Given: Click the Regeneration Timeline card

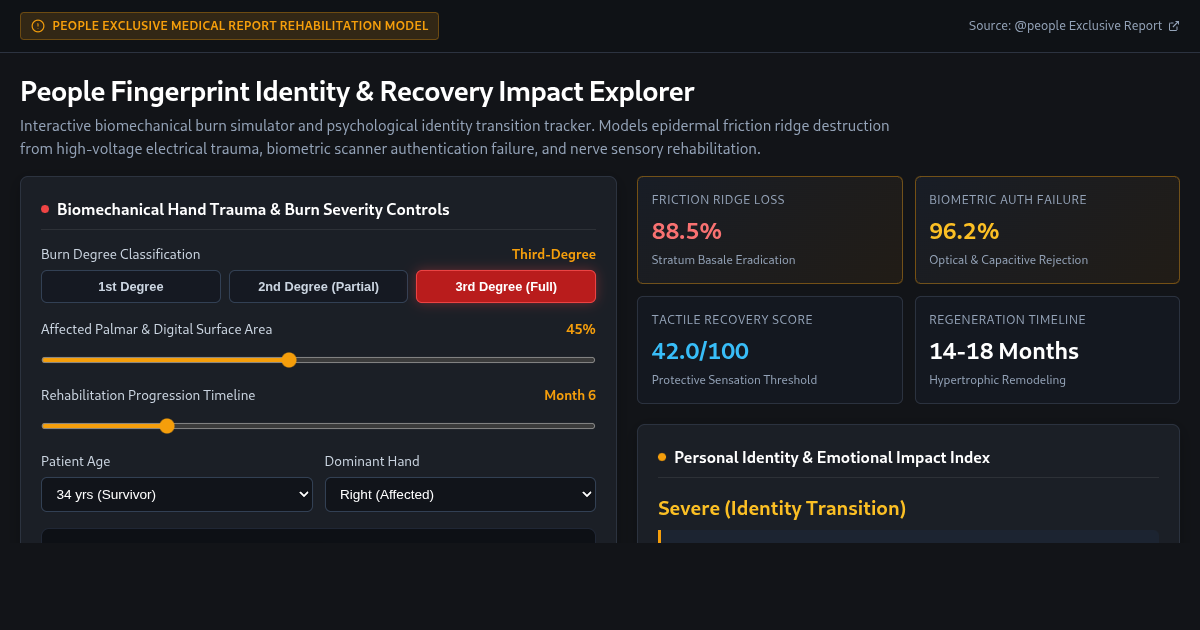Looking at the screenshot, I should click(x=1047, y=350).
